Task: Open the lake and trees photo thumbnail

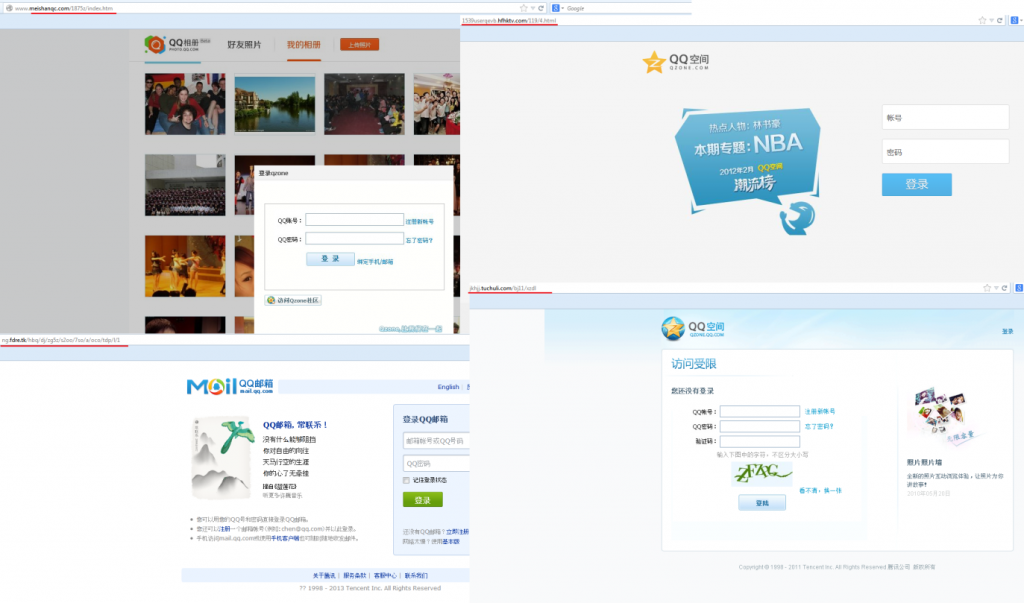Action: click(x=274, y=104)
